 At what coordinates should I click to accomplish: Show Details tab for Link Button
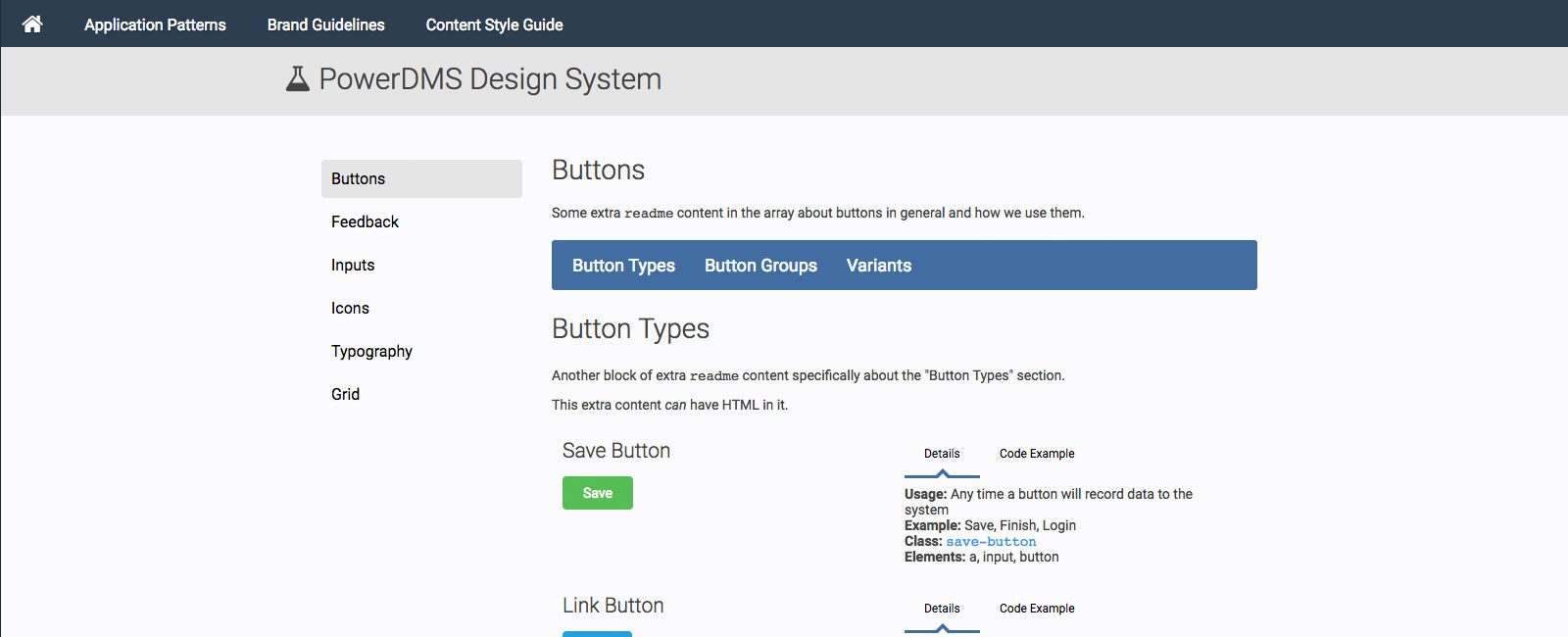942,609
